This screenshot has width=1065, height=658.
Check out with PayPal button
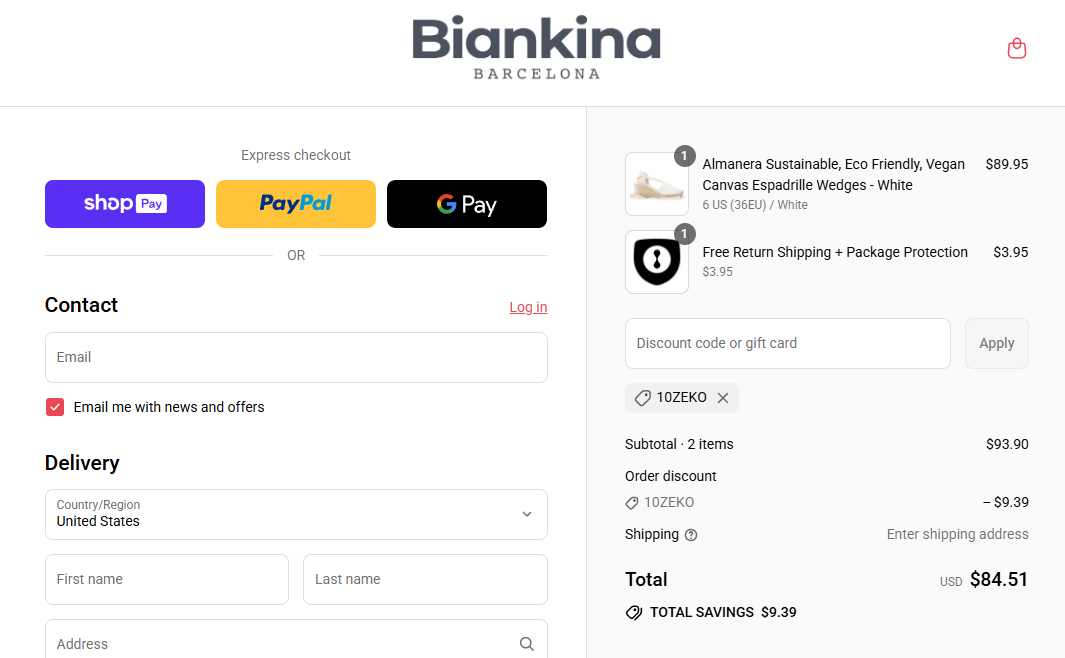[x=295, y=204]
